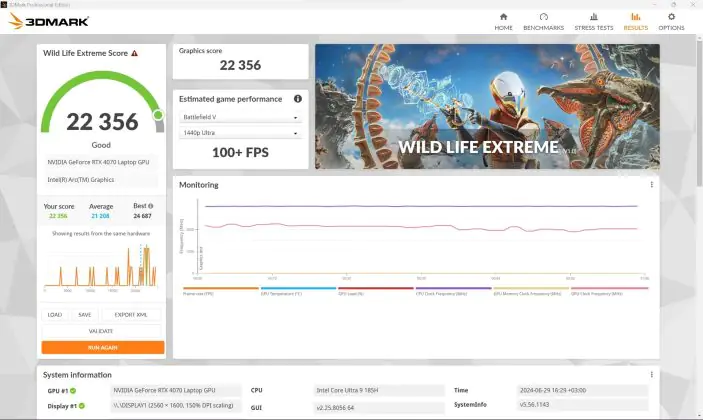Click the info icon next to Best
Screen dimensions: 703x420
coord(151,206)
